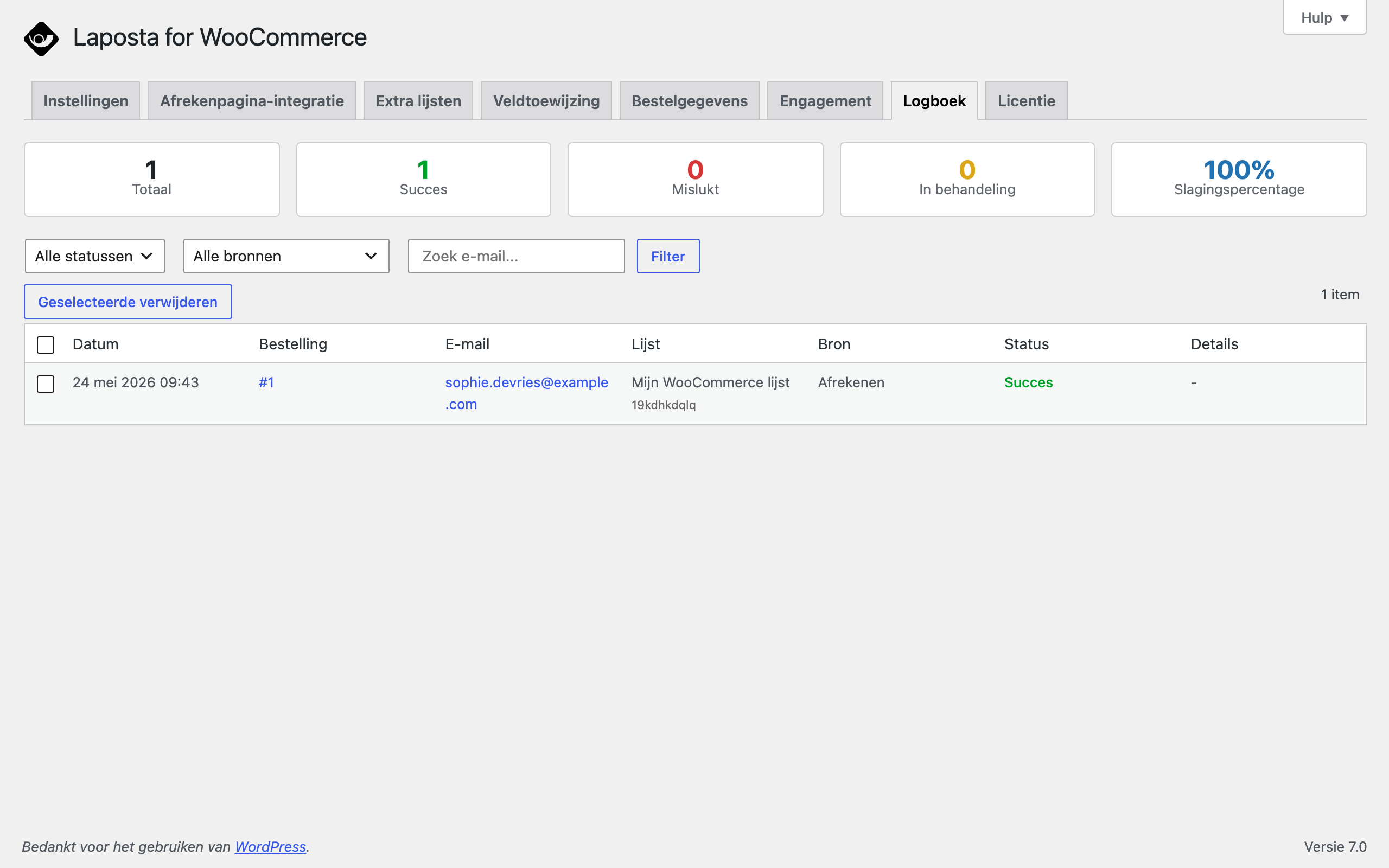1389x868 pixels.
Task: Open the Afrekenpagina-integratie tab
Action: (251, 101)
